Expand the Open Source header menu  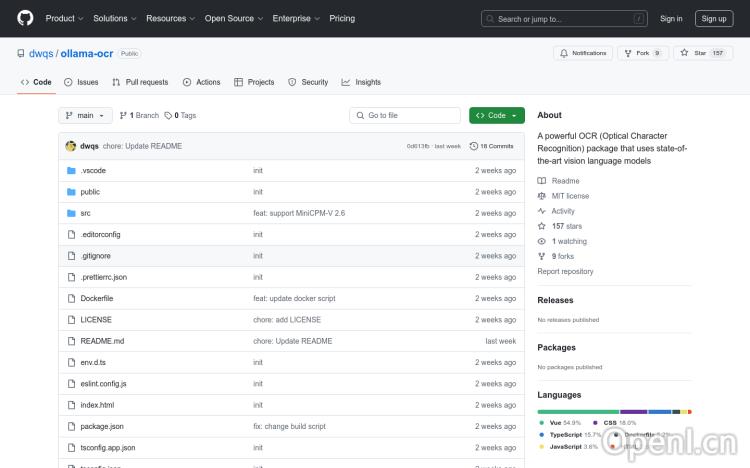tap(233, 18)
